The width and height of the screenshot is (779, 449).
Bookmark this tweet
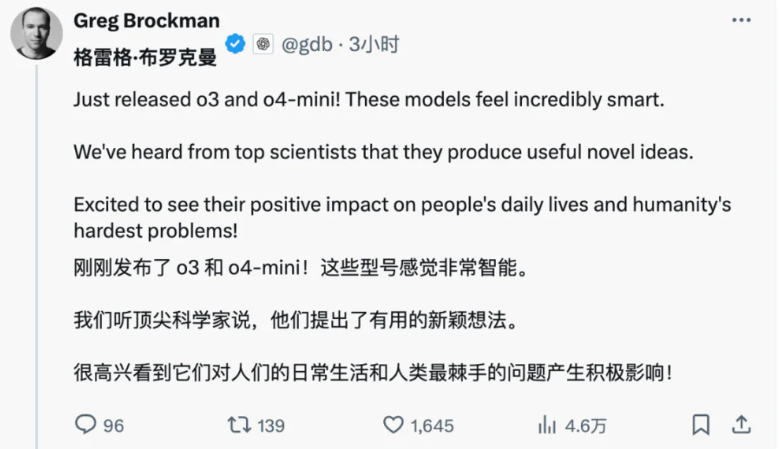point(701,425)
